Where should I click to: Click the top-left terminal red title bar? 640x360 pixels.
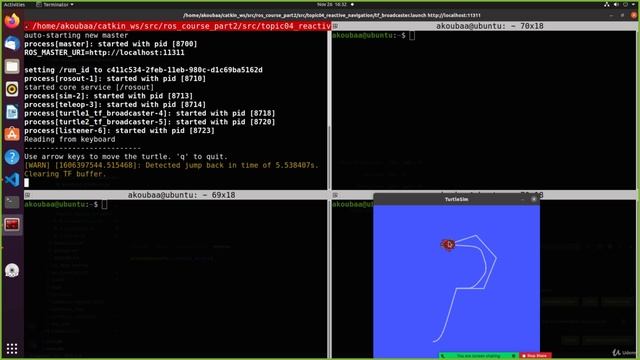(177, 26)
